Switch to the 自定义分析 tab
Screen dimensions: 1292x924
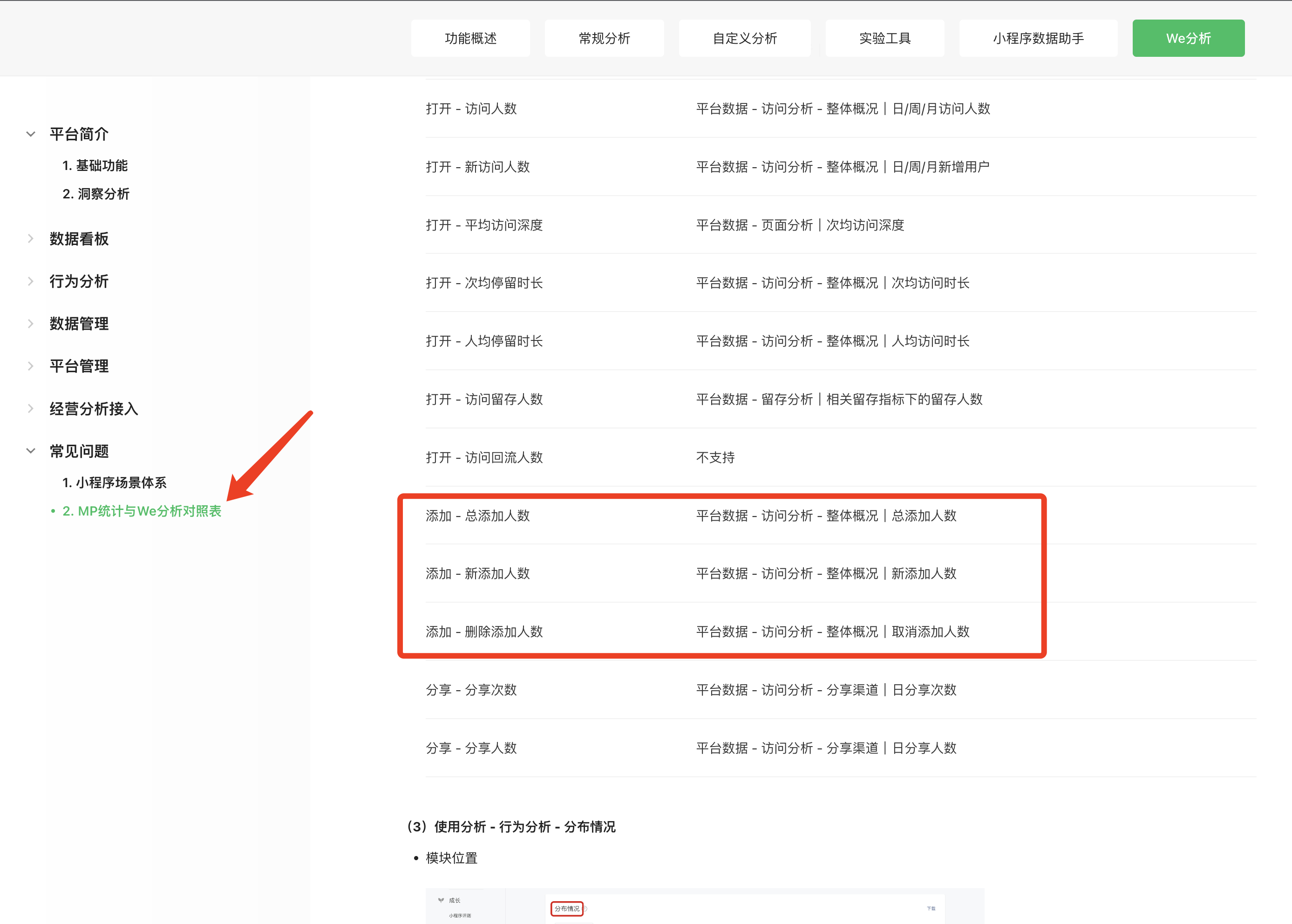click(744, 38)
